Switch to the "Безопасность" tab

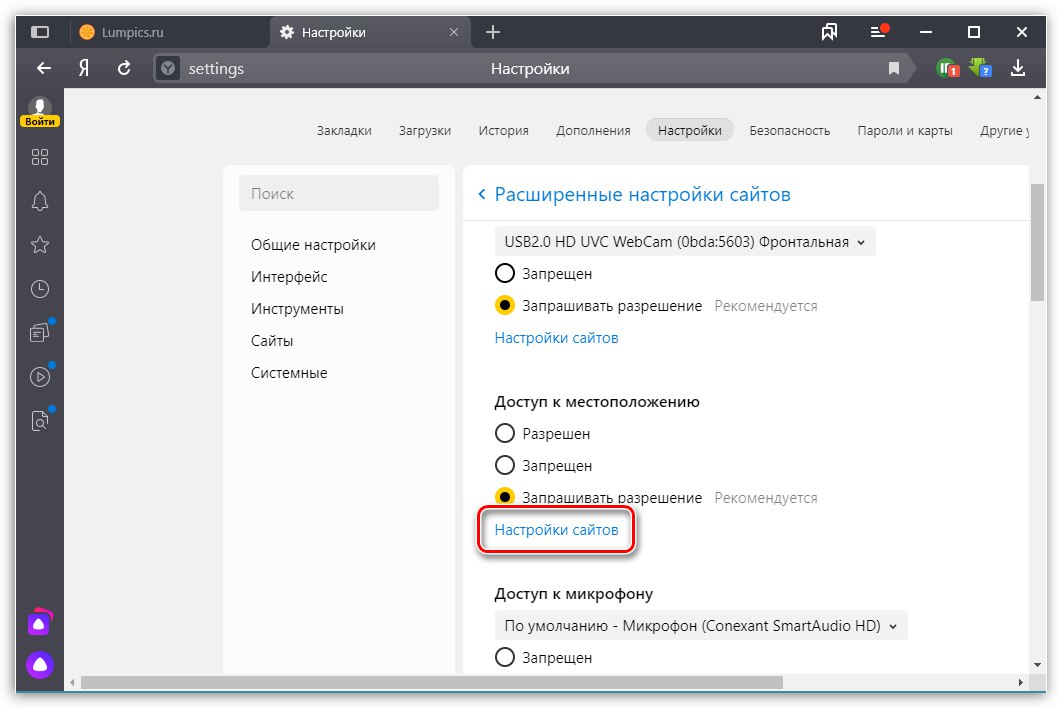click(x=790, y=130)
